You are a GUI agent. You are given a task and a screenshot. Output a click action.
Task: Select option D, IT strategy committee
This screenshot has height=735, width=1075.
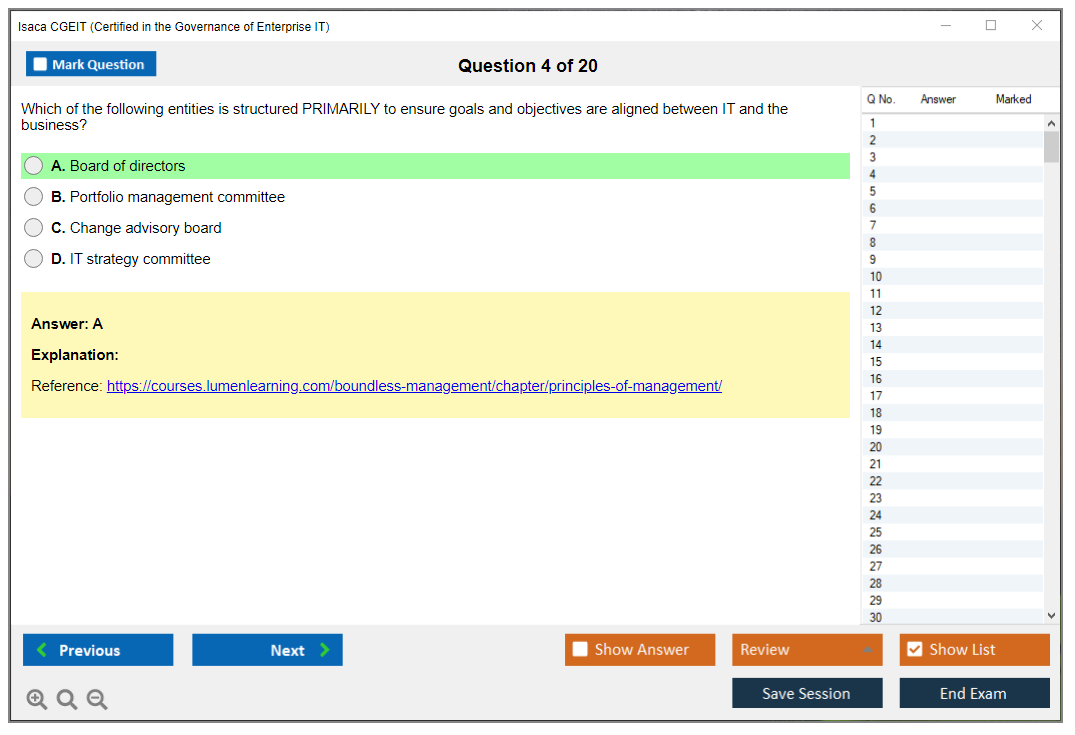coord(34,259)
